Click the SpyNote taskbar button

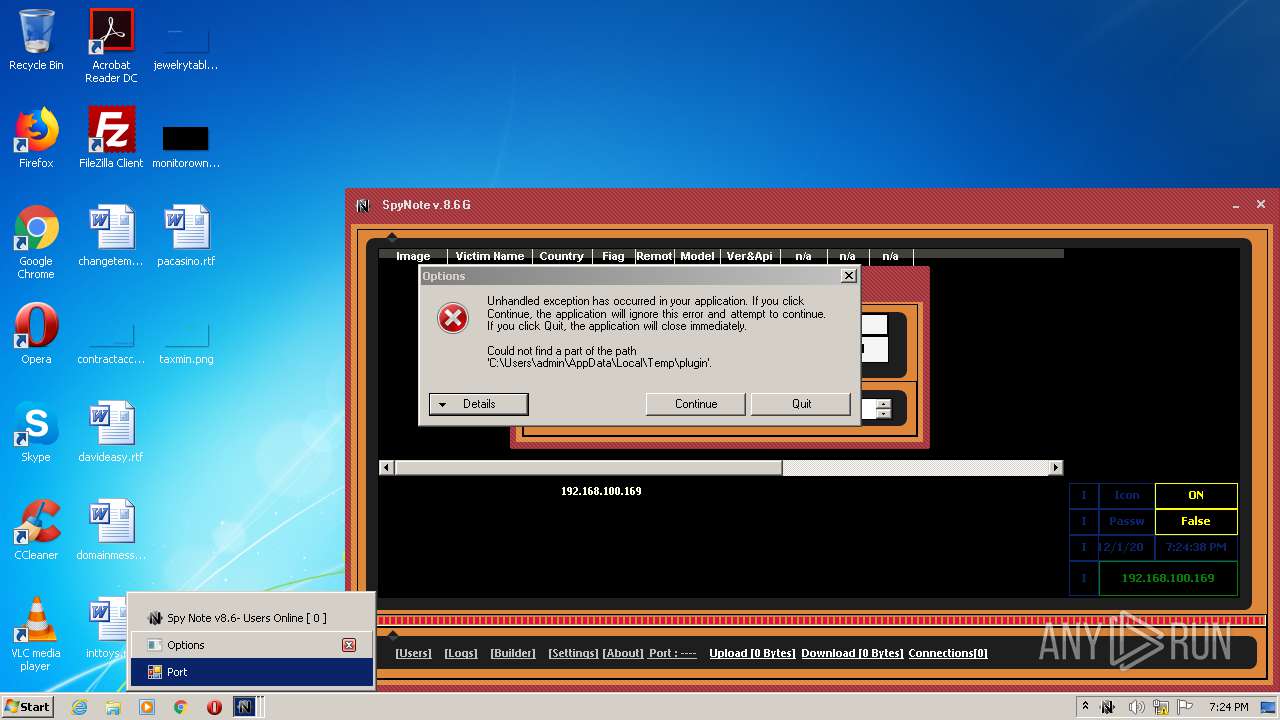click(245, 707)
